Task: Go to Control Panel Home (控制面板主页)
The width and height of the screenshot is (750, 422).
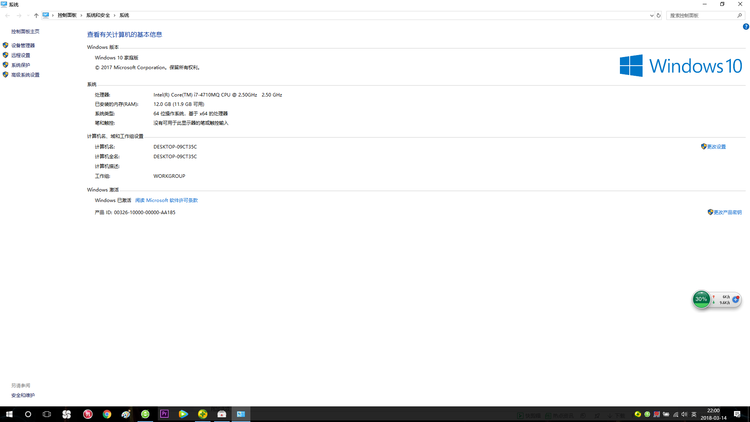Action: [25, 32]
